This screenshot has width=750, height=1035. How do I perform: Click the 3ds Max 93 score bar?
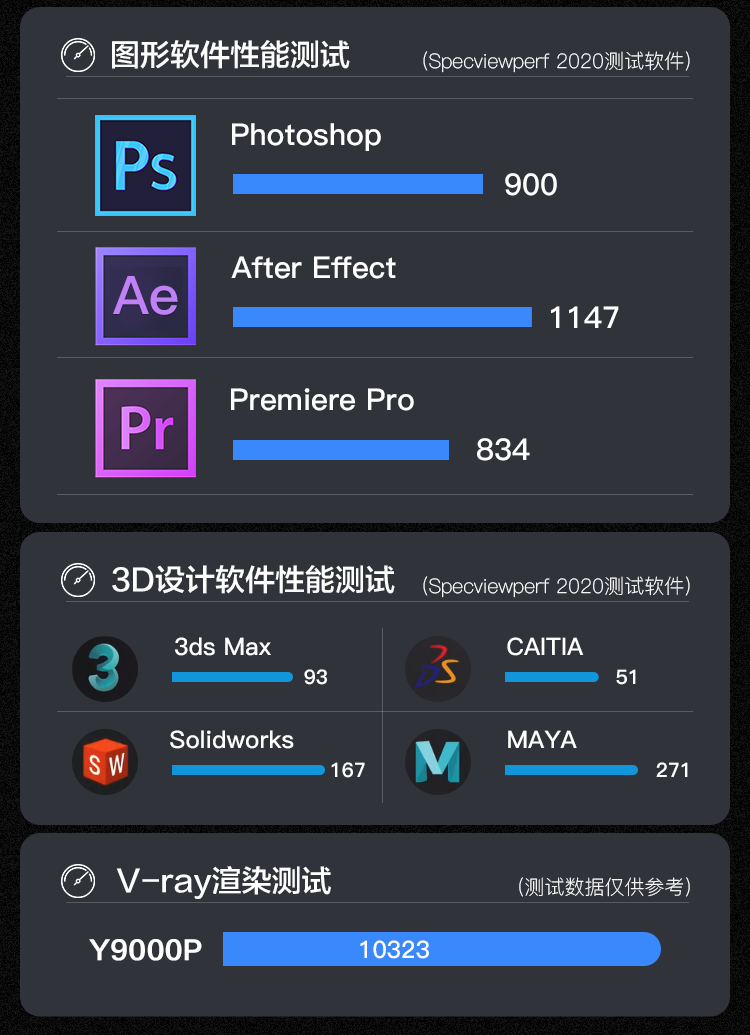(x=232, y=677)
